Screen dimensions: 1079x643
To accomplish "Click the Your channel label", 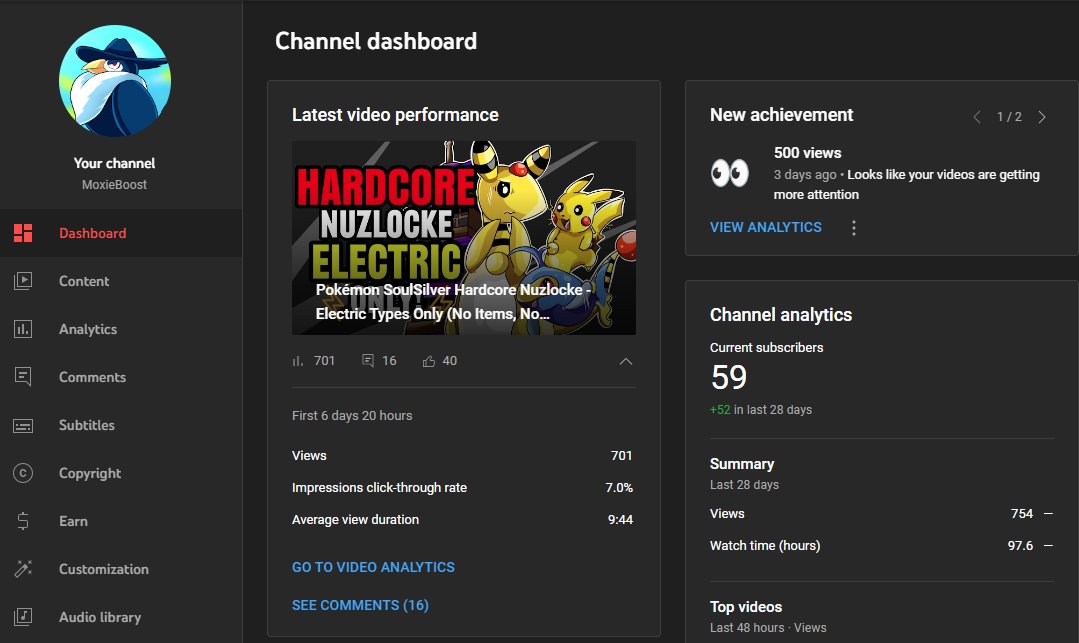I will click(x=114, y=163).
